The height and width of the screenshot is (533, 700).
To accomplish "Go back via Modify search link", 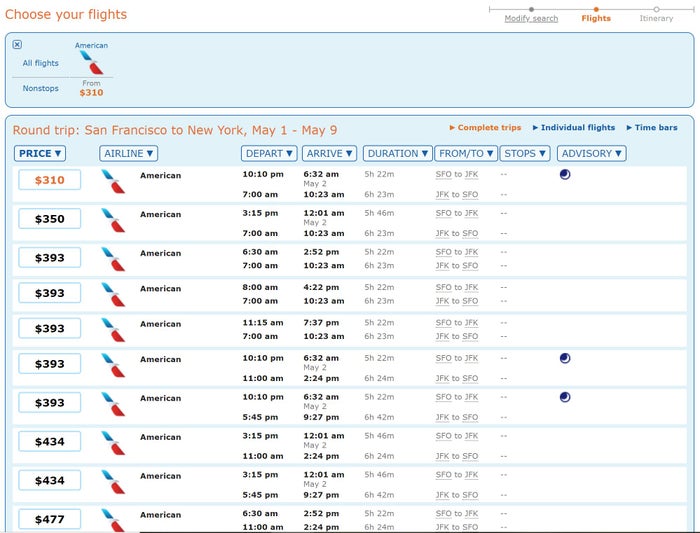I will [531, 18].
